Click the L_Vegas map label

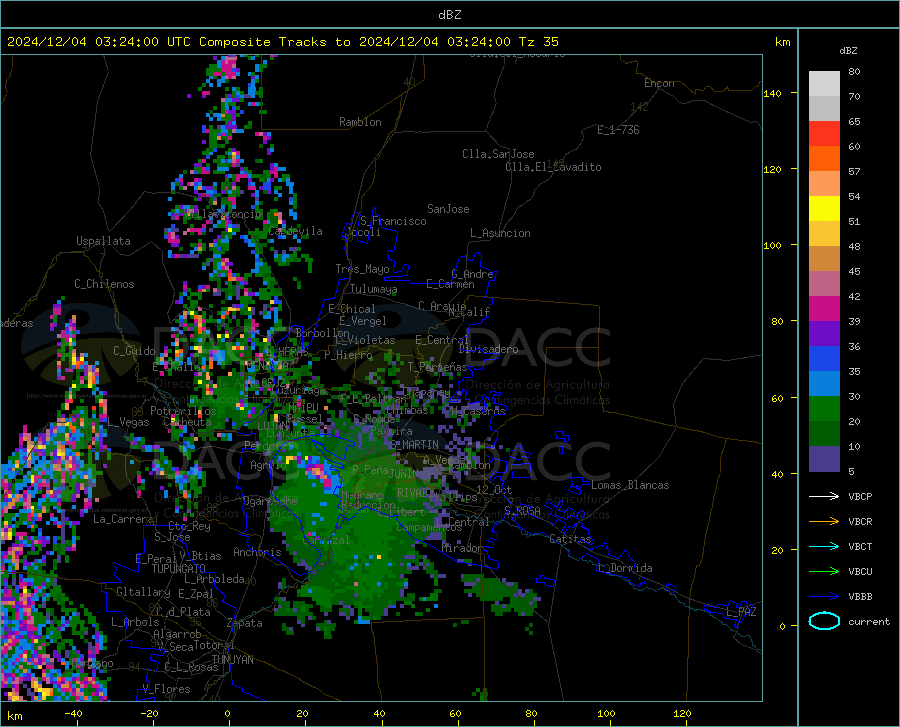point(128,422)
